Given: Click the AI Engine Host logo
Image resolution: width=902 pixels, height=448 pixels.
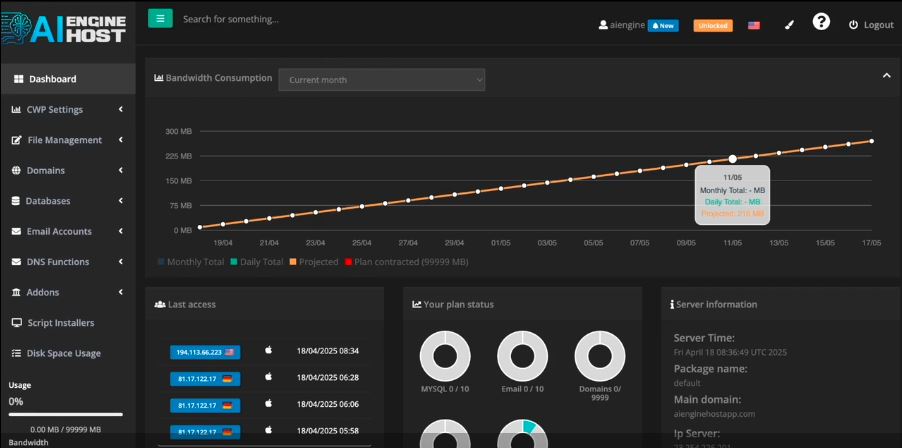Looking at the screenshot, I should coord(63,29).
